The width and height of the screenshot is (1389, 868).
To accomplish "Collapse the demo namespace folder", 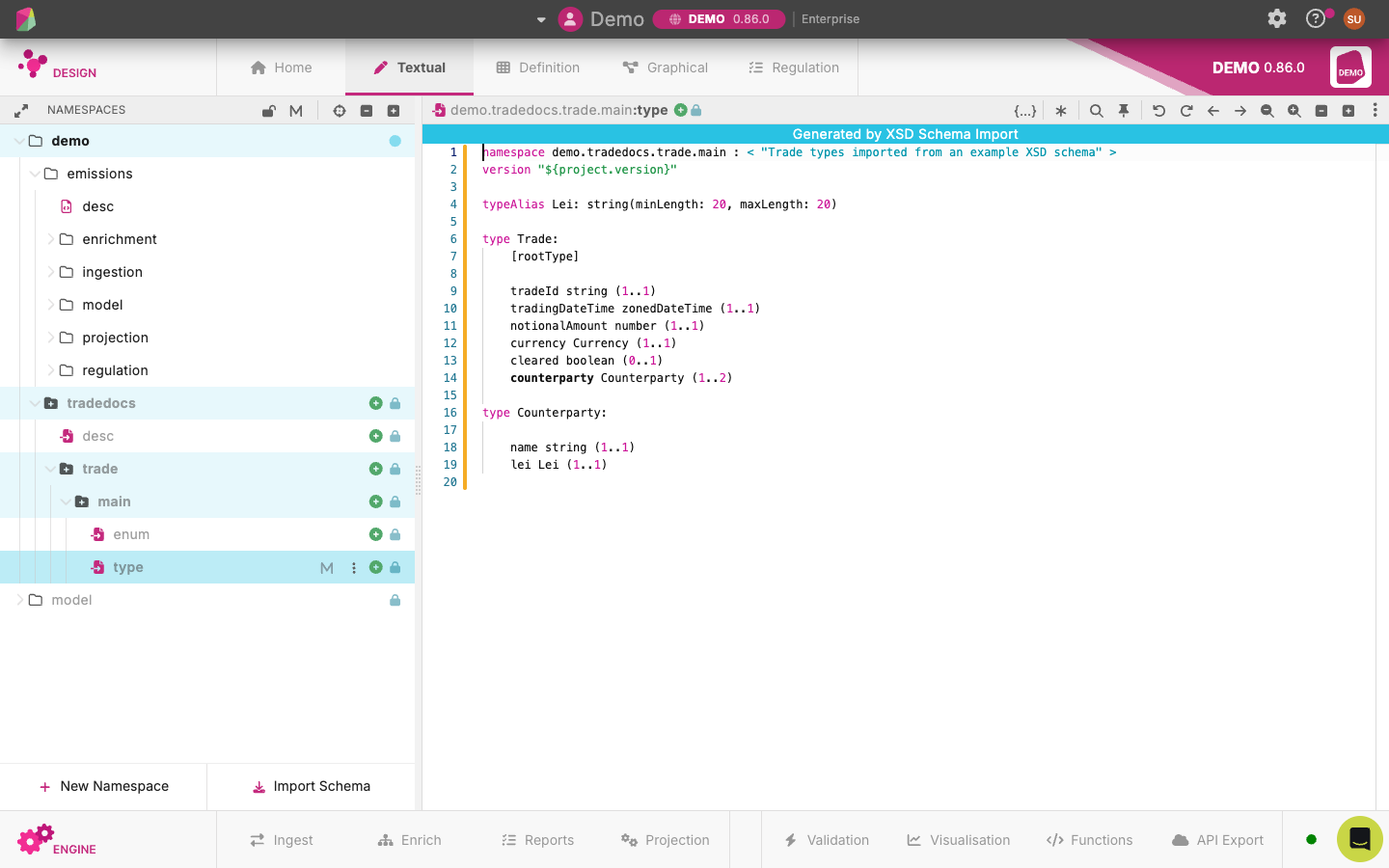I will [19, 141].
